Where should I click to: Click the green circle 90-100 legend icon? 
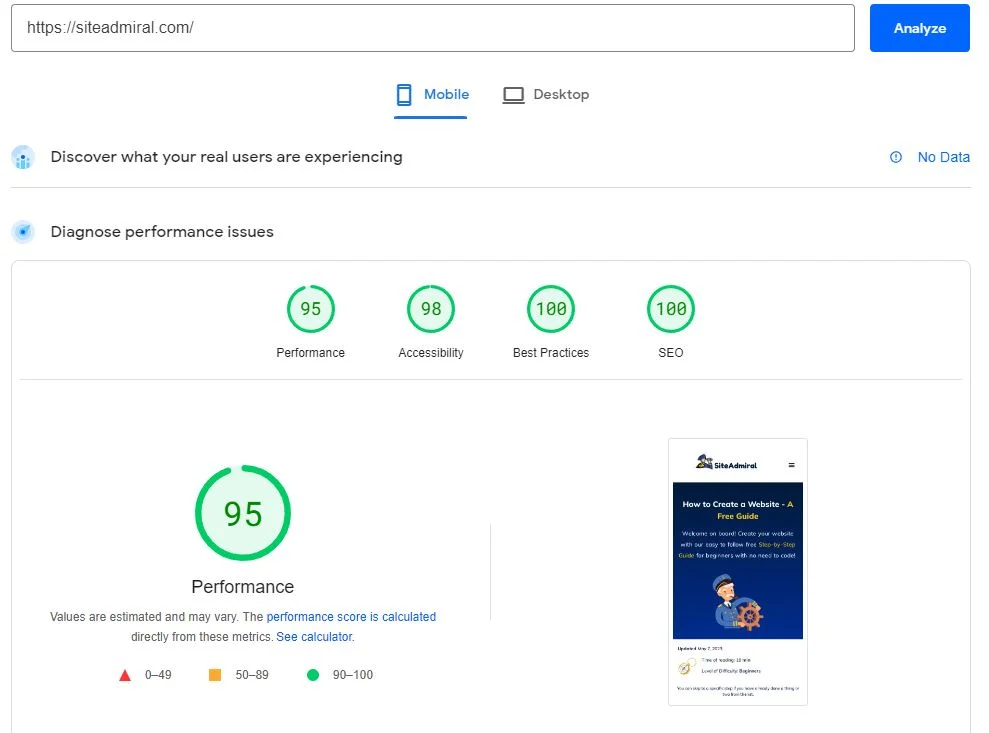point(313,674)
